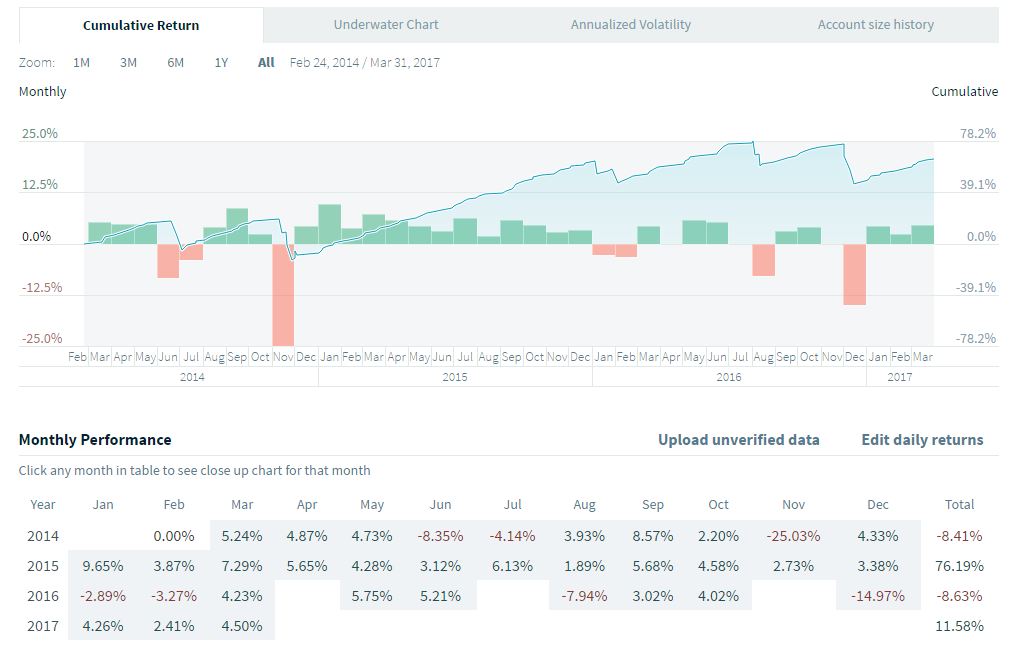Viewport: 1014px width, 650px height.
Task: Select the Account size history tab
Action: click(x=875, y=25)
